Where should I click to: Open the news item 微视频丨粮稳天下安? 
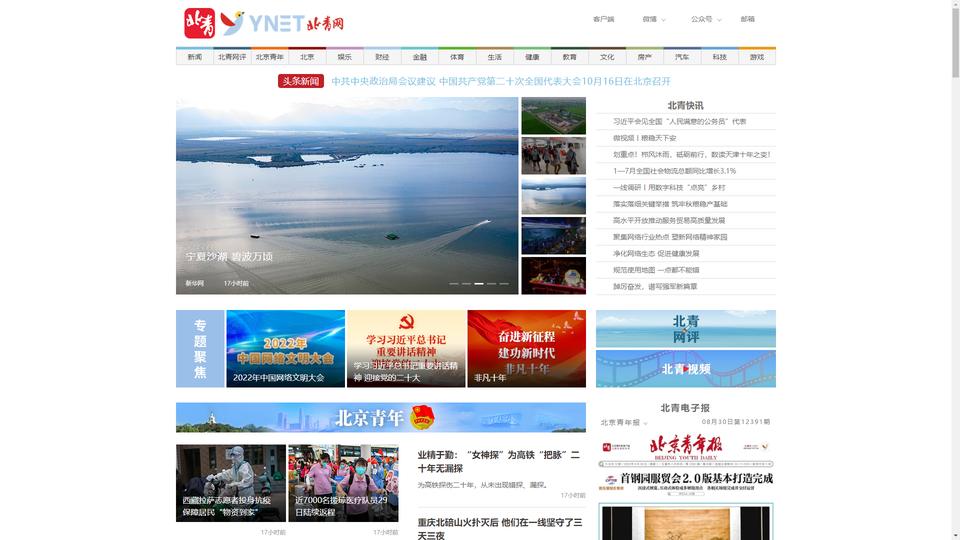[645, 138]
